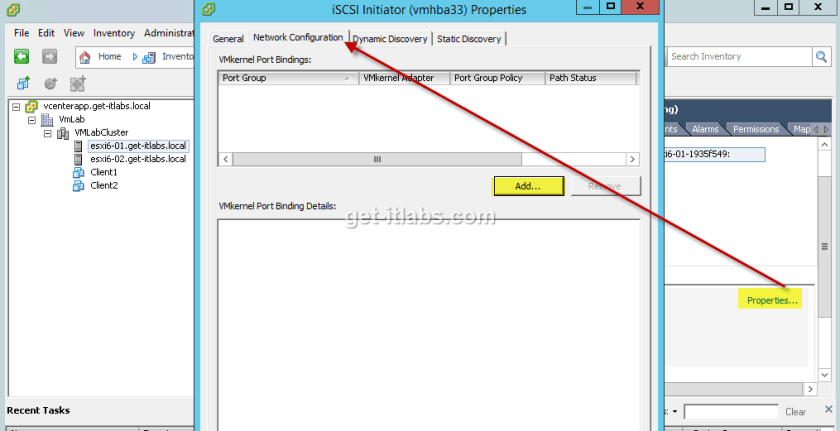Click the breadcrumb arrow after Home
The height and width of the screenshot is (431, 840).
135,57
